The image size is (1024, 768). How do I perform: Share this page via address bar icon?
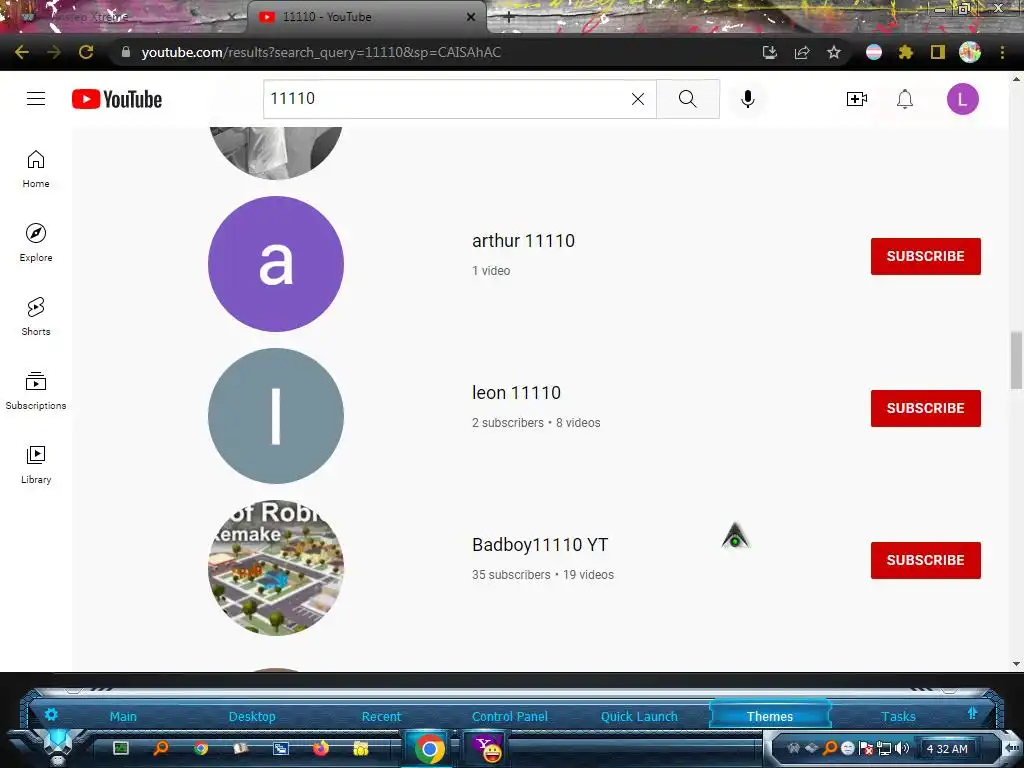point(802,52)
